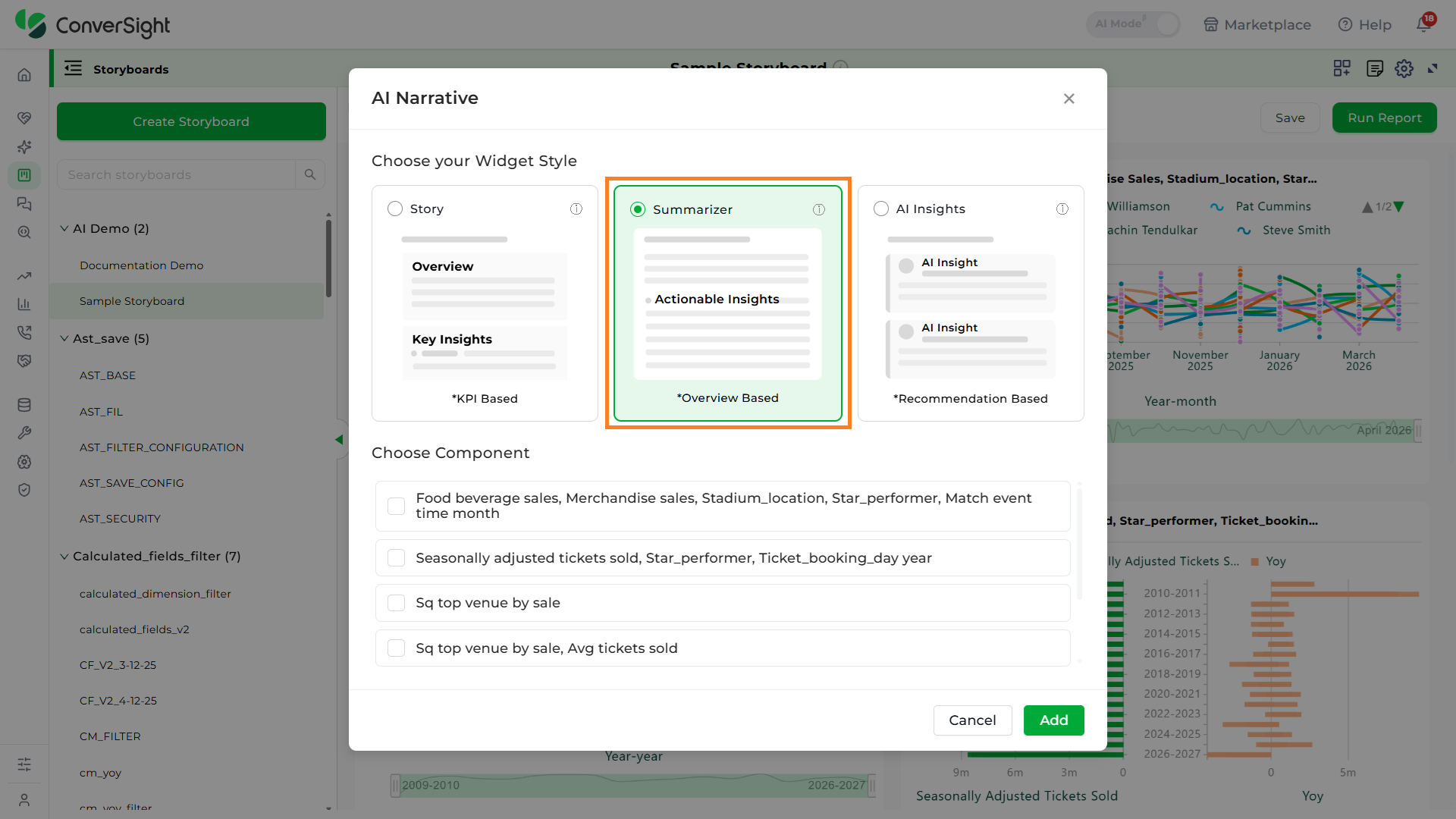Open calculated_dimension_filter storyboard

[155, 594]
